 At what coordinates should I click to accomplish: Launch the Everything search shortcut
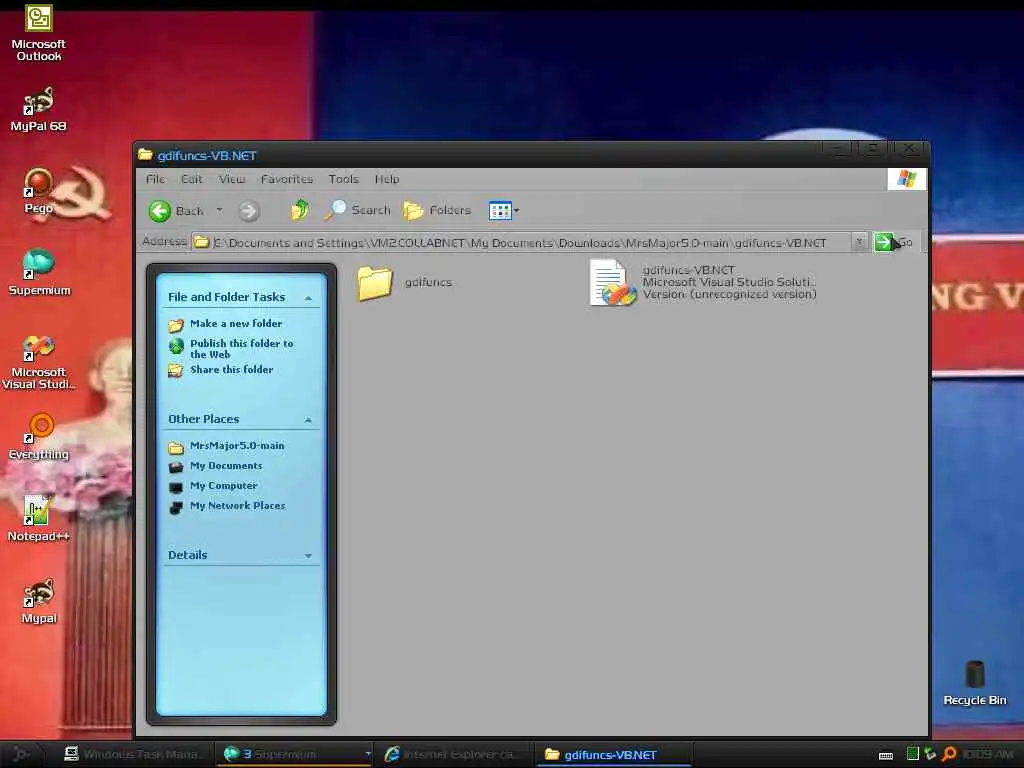point(39,437)
